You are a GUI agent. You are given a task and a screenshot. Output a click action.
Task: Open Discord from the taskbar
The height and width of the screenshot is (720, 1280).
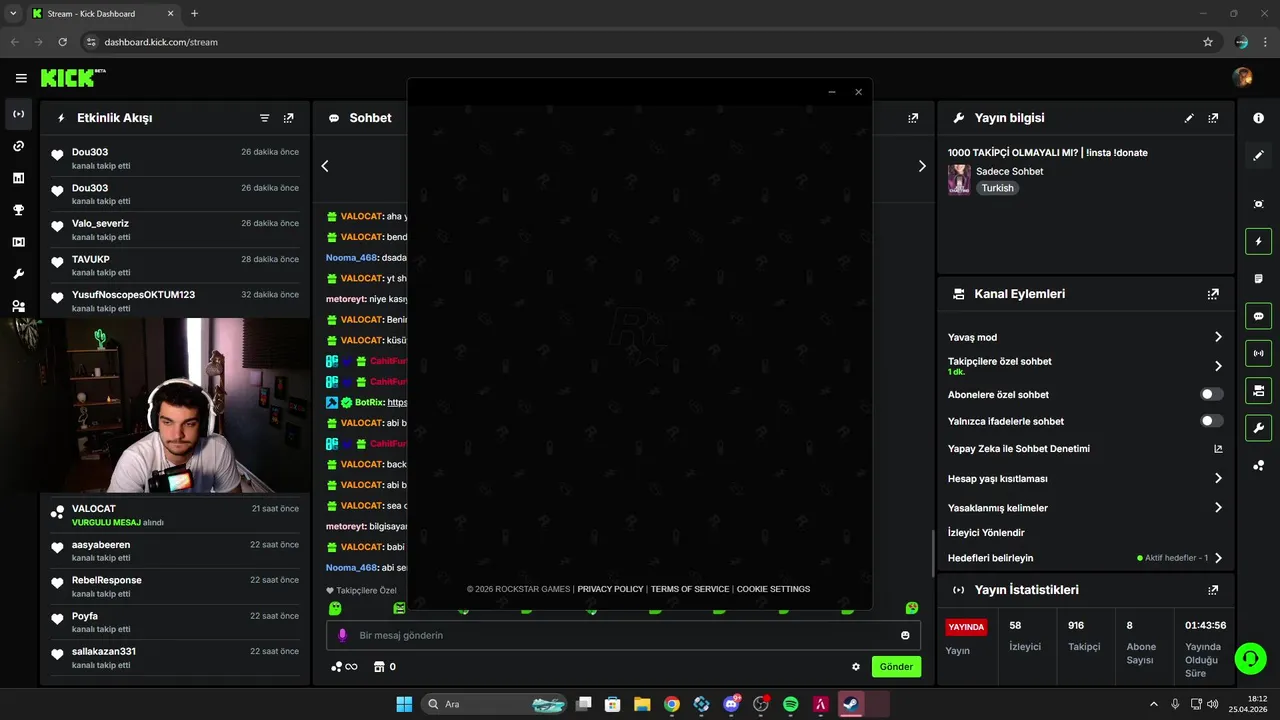click(731, 704)
